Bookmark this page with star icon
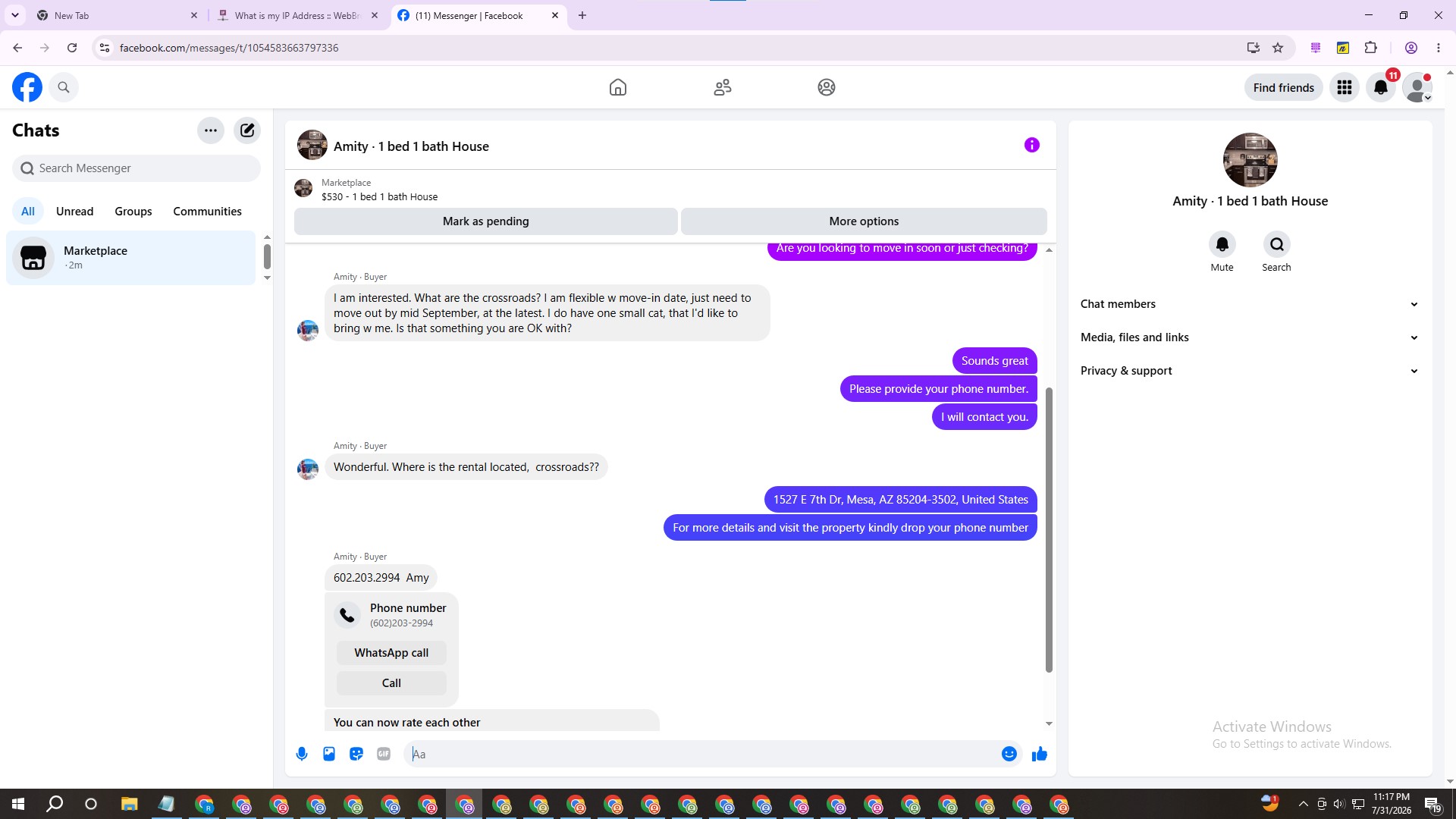Screen dimensions: 1456x819 (x=1278, y=48)
